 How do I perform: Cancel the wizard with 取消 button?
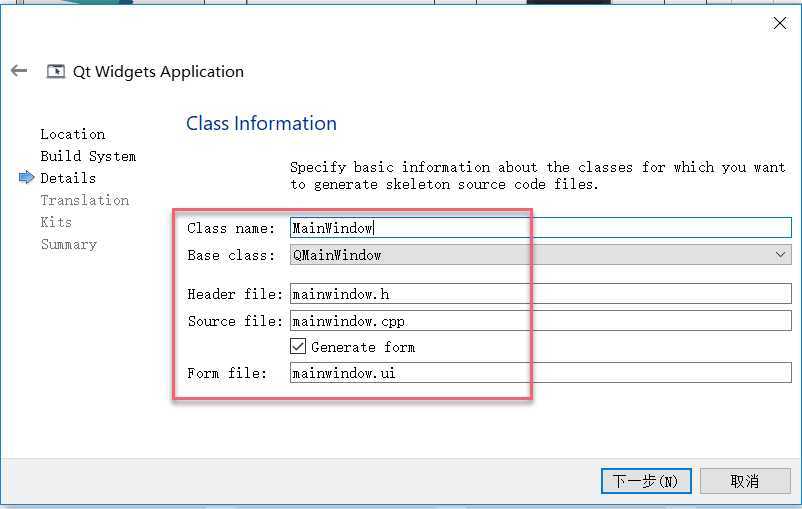745,481
